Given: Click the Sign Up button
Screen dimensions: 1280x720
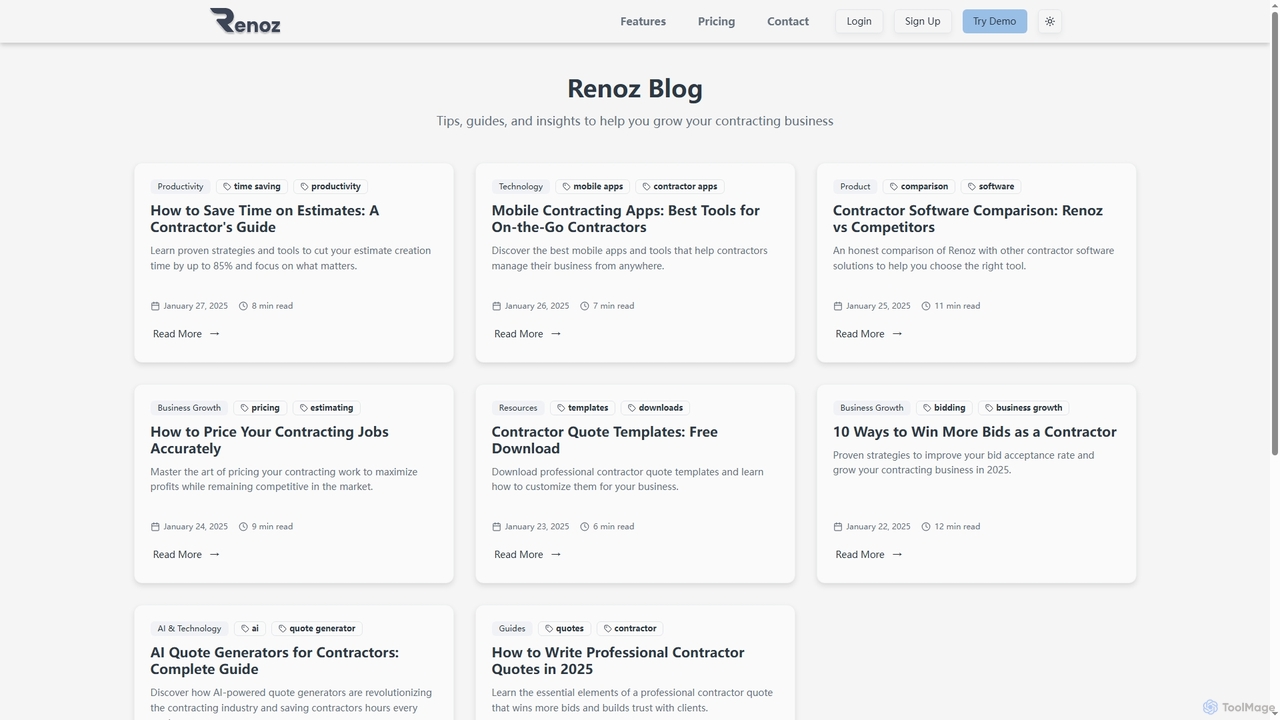Looking at the screenshot, I should pyautogui.click(x=923, y=21).
